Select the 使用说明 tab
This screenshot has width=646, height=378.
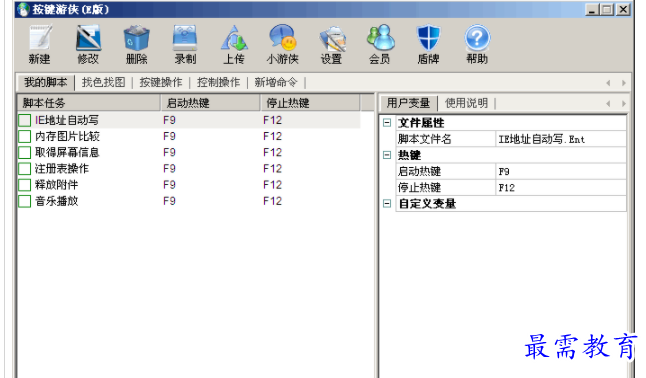click(466, 103)
